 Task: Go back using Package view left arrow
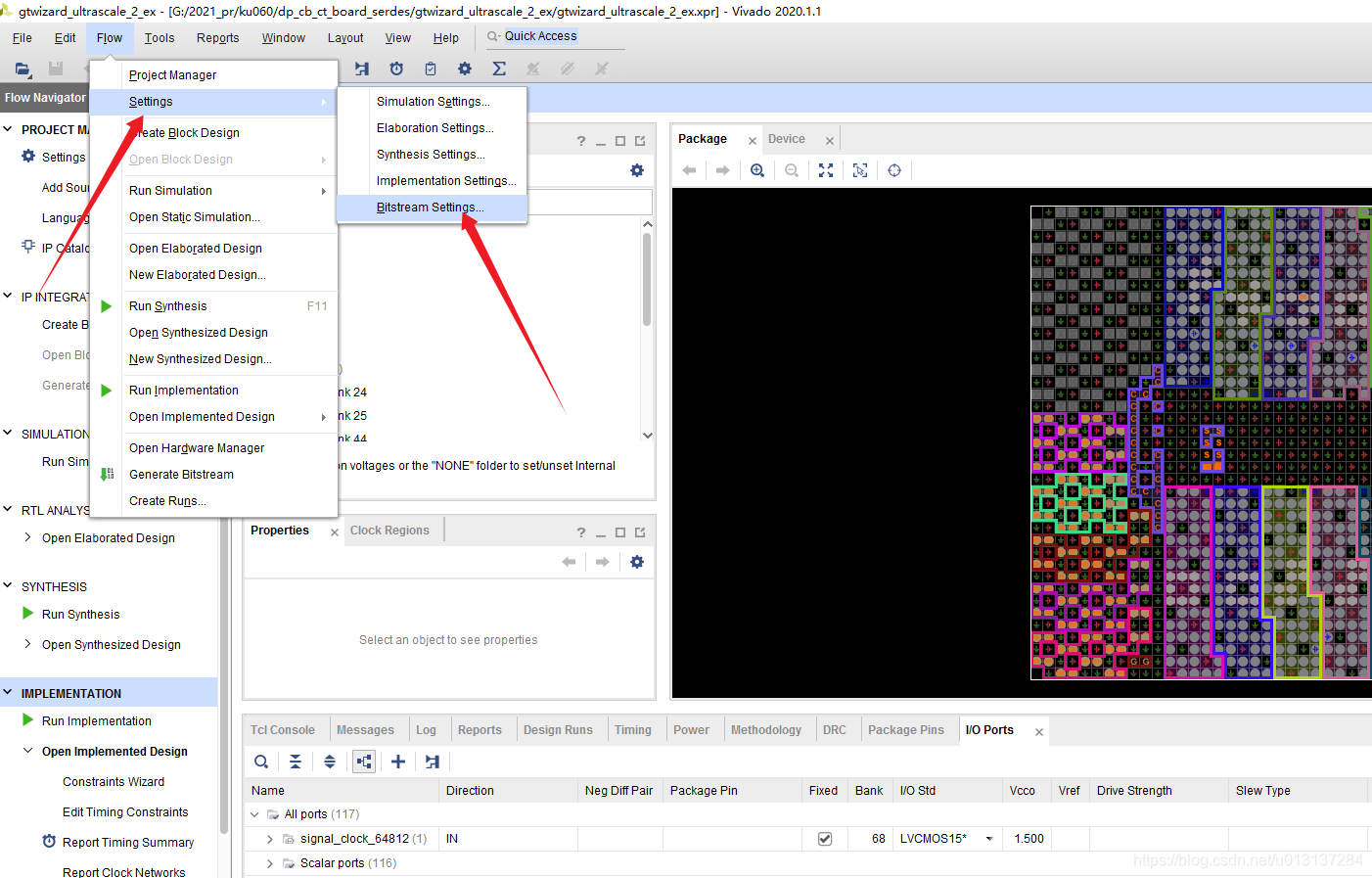689,170
